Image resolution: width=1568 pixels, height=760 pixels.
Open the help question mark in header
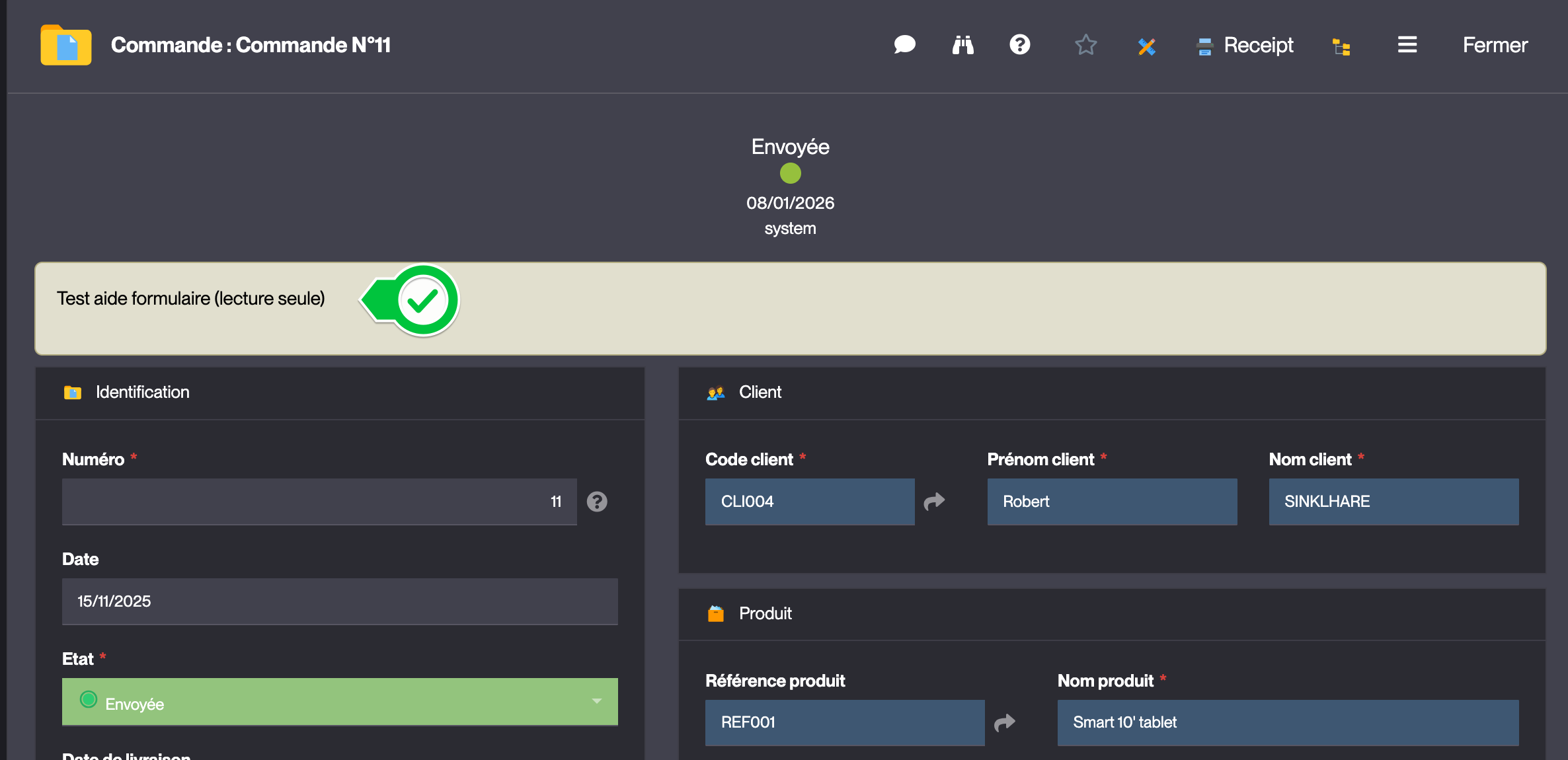(1019, 45)
